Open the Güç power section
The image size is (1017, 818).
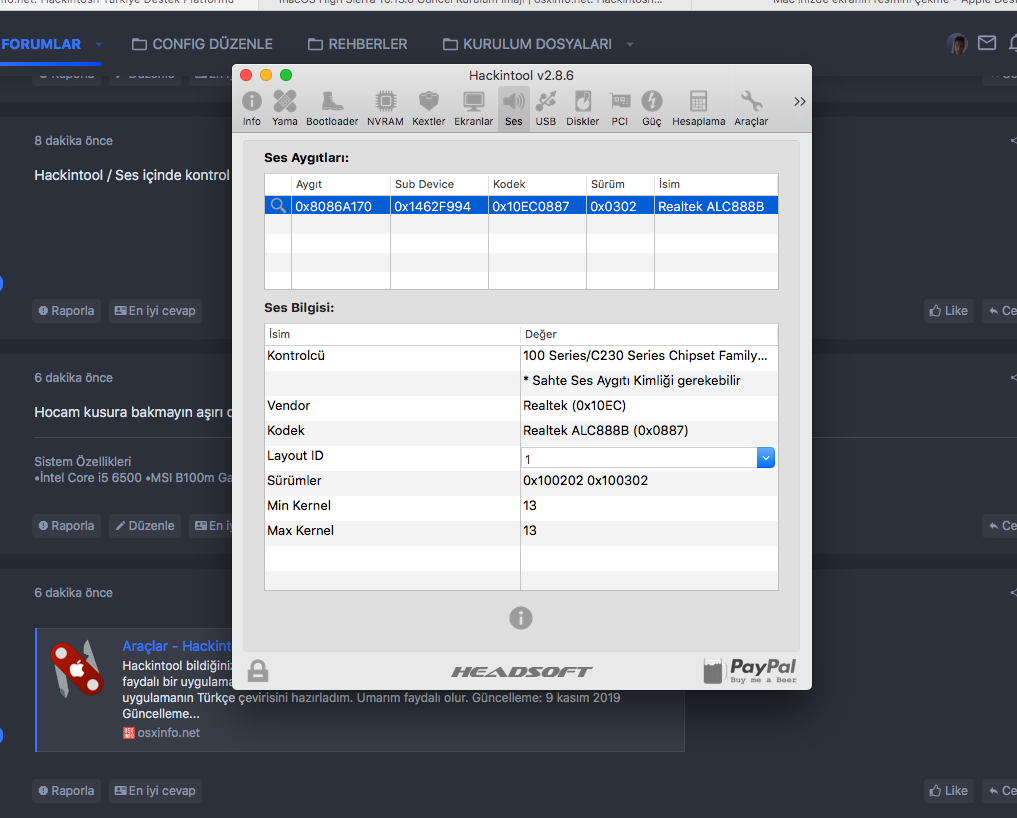[x=651, y=108]
